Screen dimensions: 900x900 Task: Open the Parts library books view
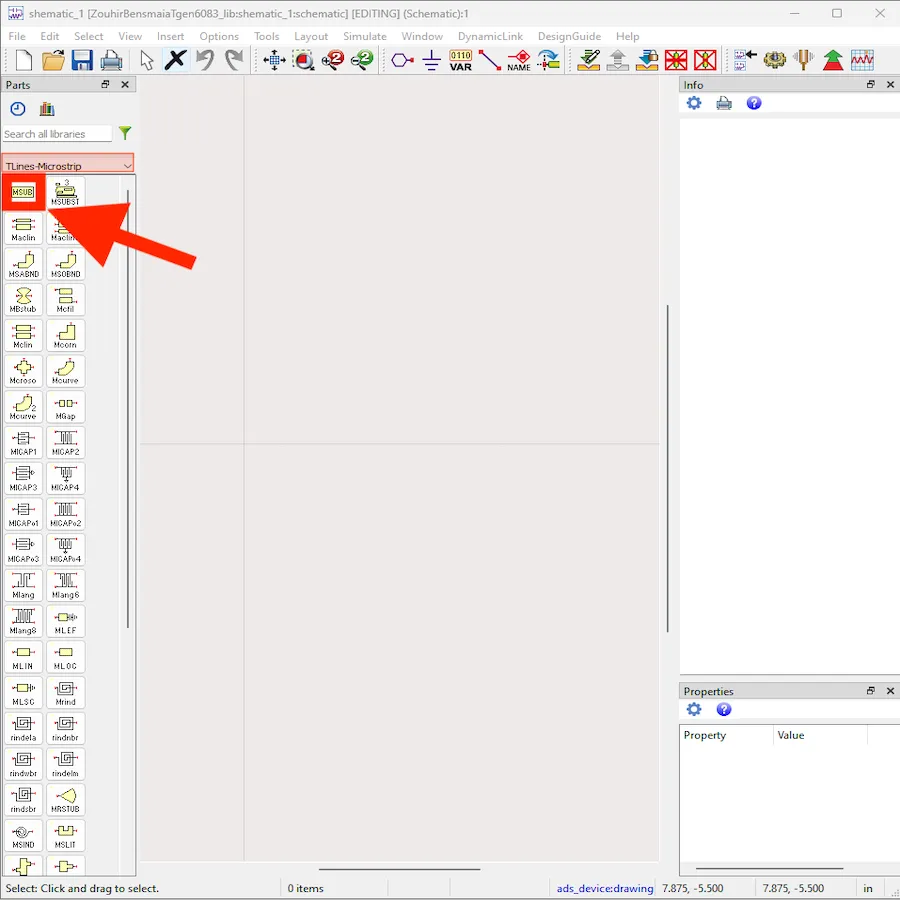coord(47,108)
